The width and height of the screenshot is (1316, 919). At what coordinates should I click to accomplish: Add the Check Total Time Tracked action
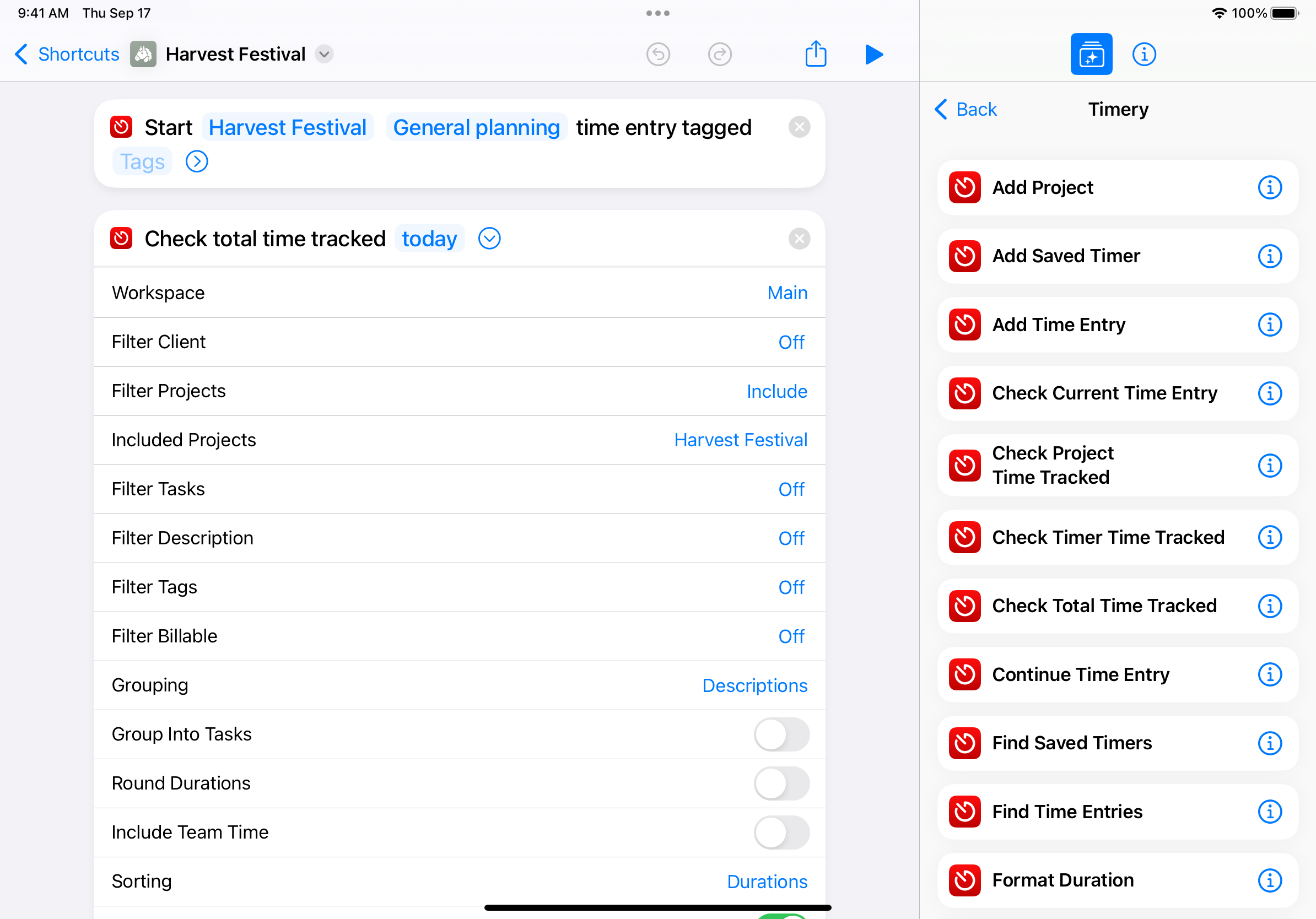pos(1118,606)
